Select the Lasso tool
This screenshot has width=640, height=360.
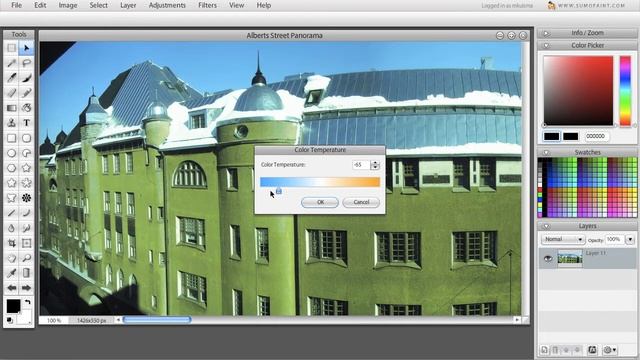coord(27,63)
